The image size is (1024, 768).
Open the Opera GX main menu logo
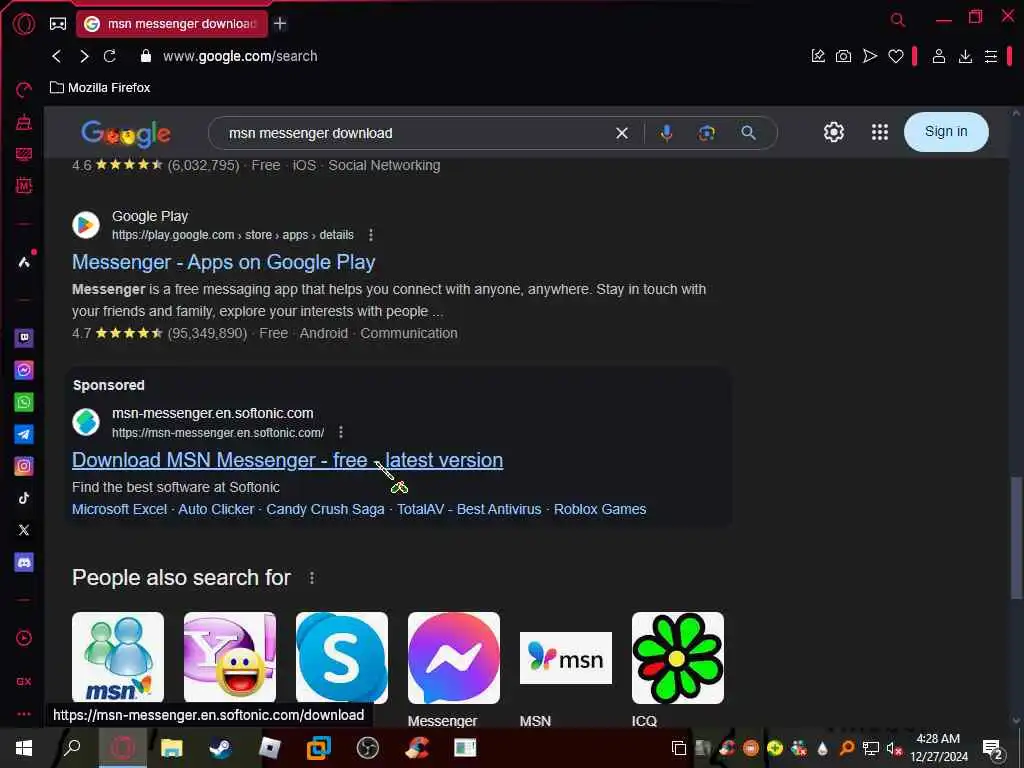pyautogui.click(x=24, y=24)
